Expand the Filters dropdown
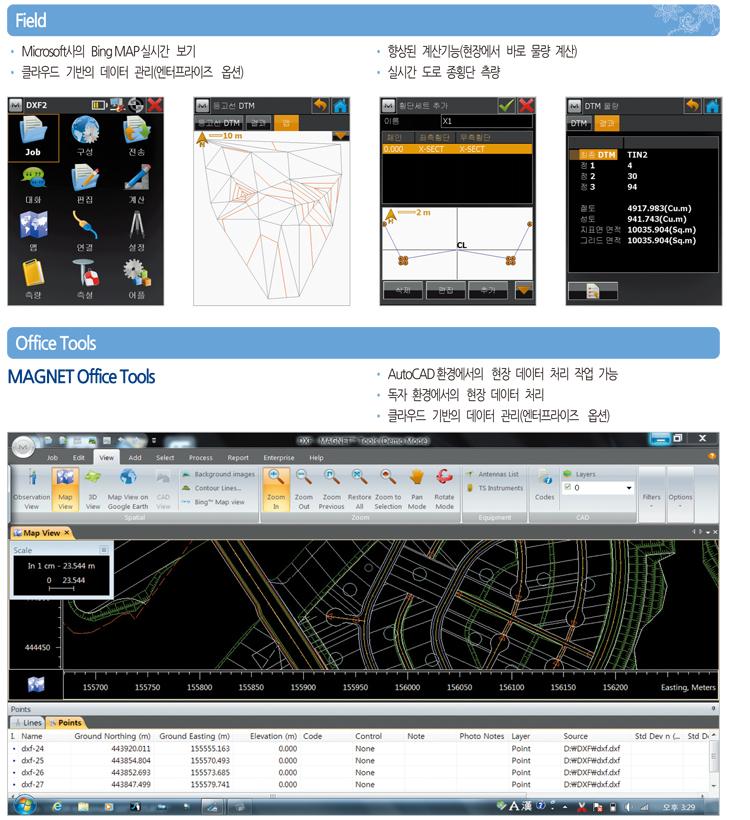Screen dimensions: 750x820 coord(652,492)
